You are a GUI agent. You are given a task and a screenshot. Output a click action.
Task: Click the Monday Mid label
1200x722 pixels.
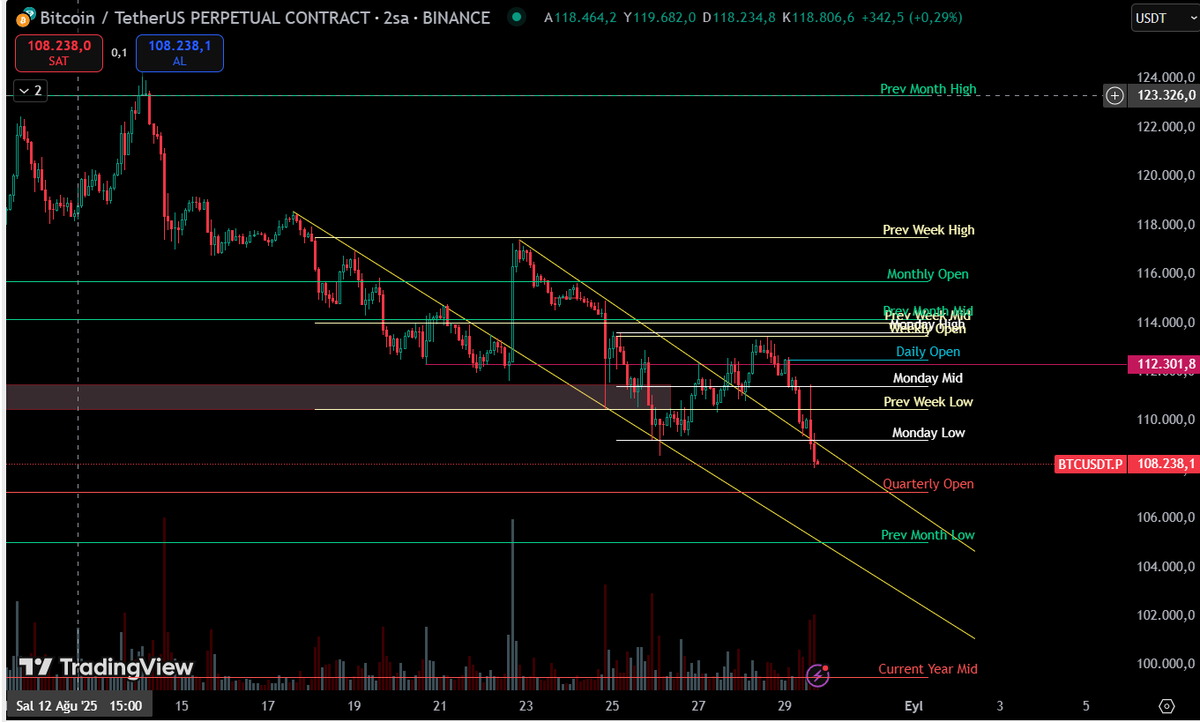(927, 378)
